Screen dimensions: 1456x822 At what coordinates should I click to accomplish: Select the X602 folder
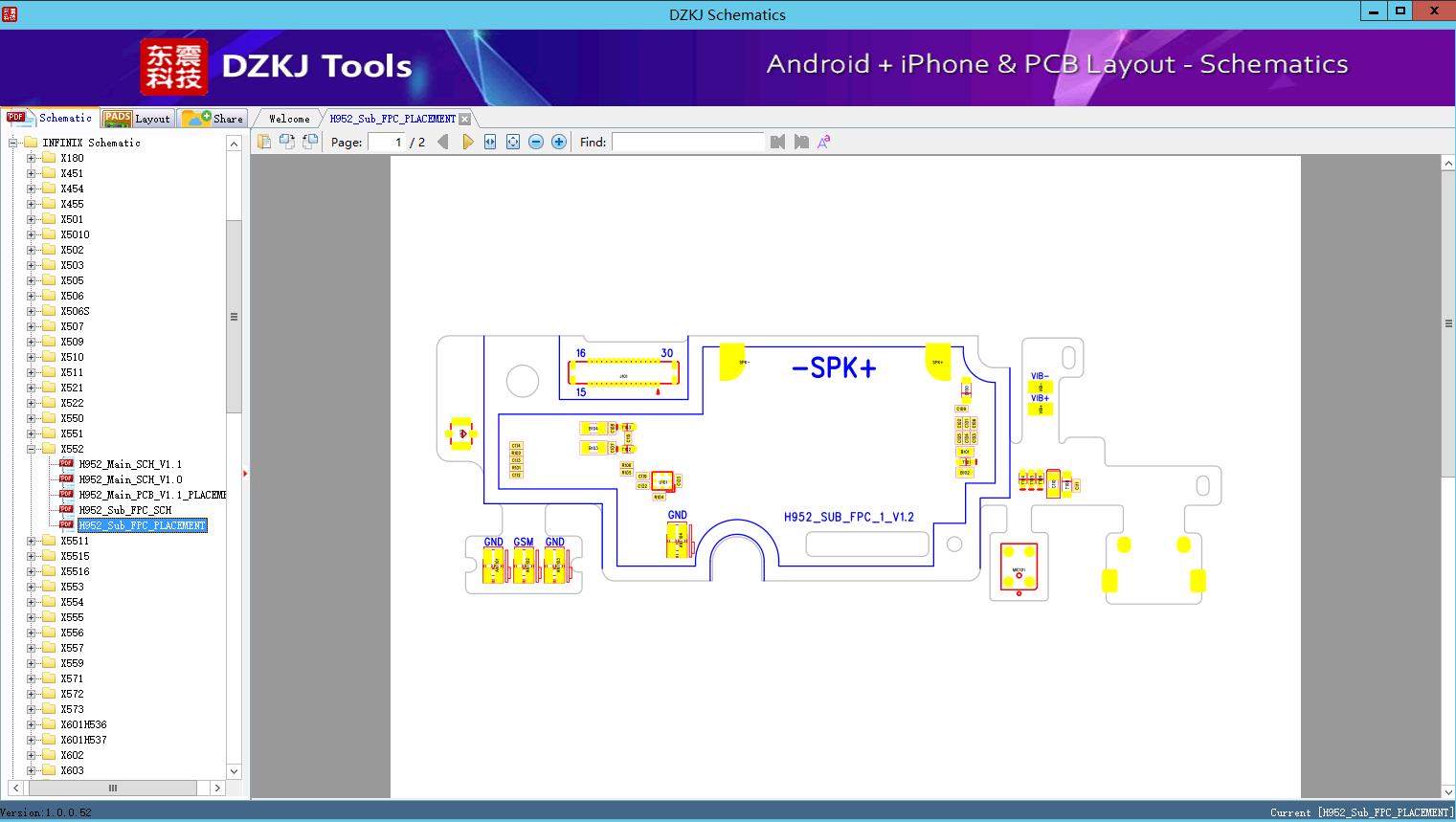(72, 755)
